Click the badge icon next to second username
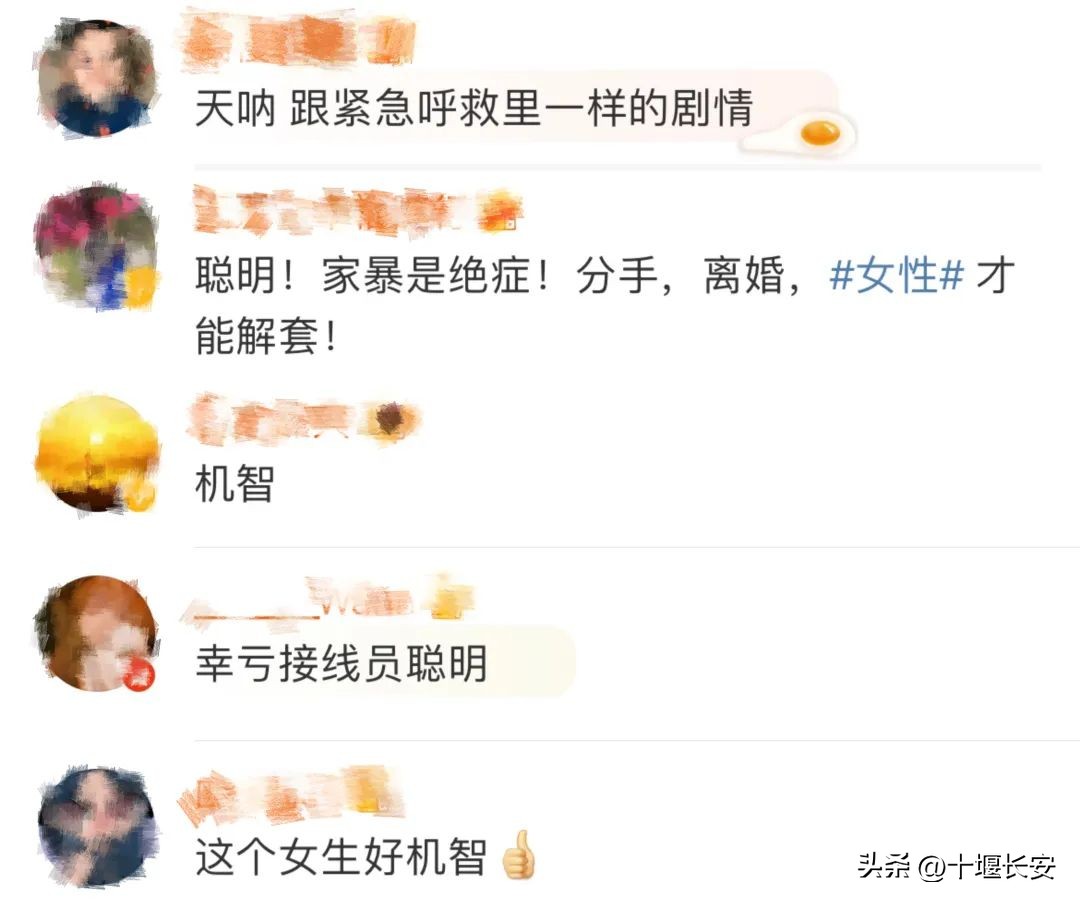 [501, 212]
